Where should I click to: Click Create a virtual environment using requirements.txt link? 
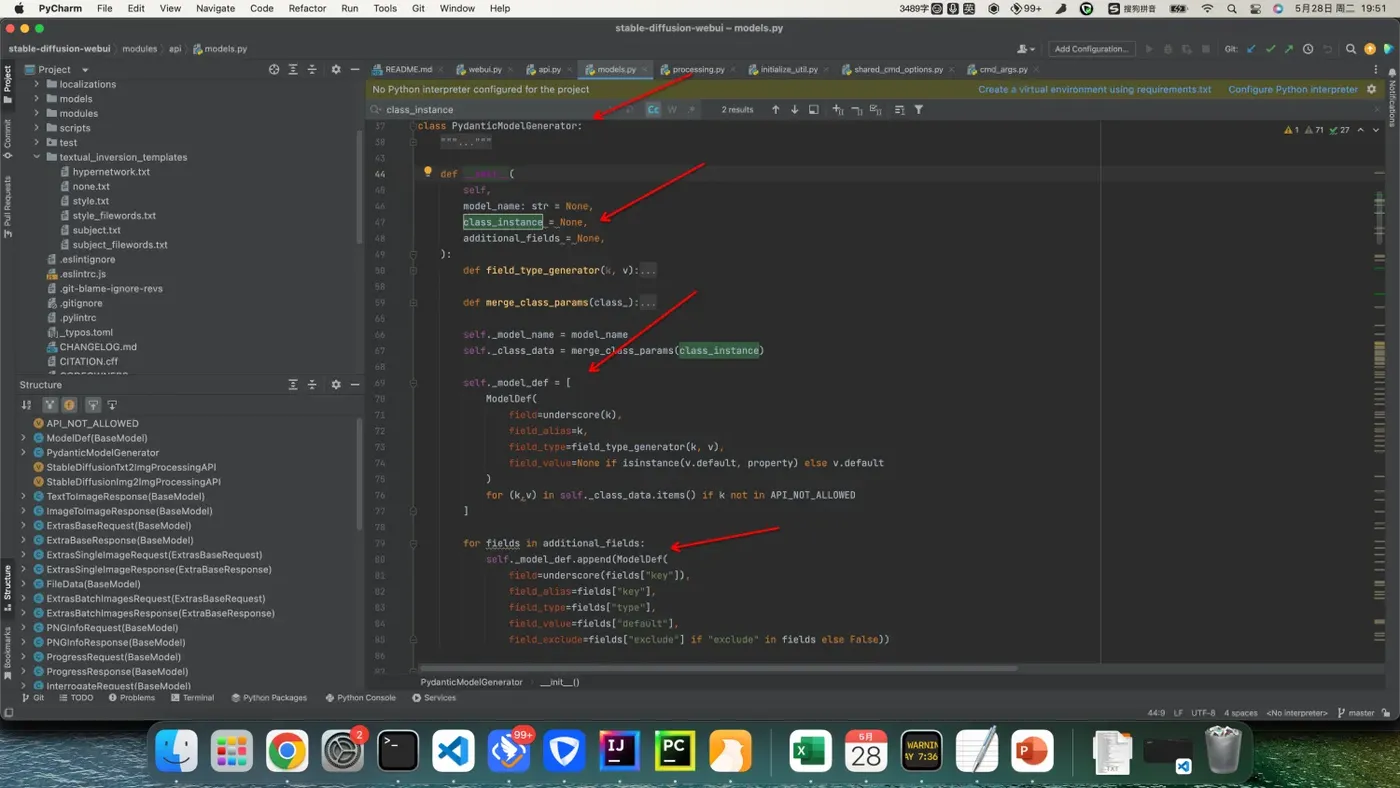coord(1094,89)
